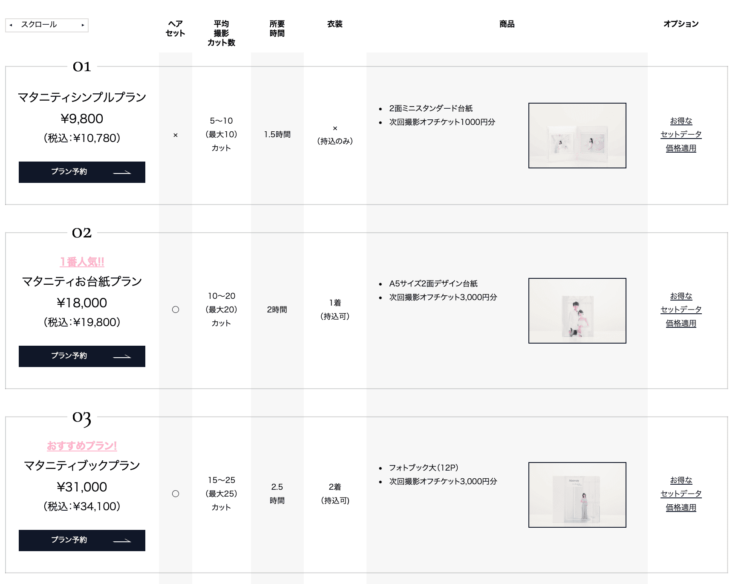Click arrow icon on plan 03 reserve button
Viewport: 750px width, 584px height.
click(x=122, y=540)
